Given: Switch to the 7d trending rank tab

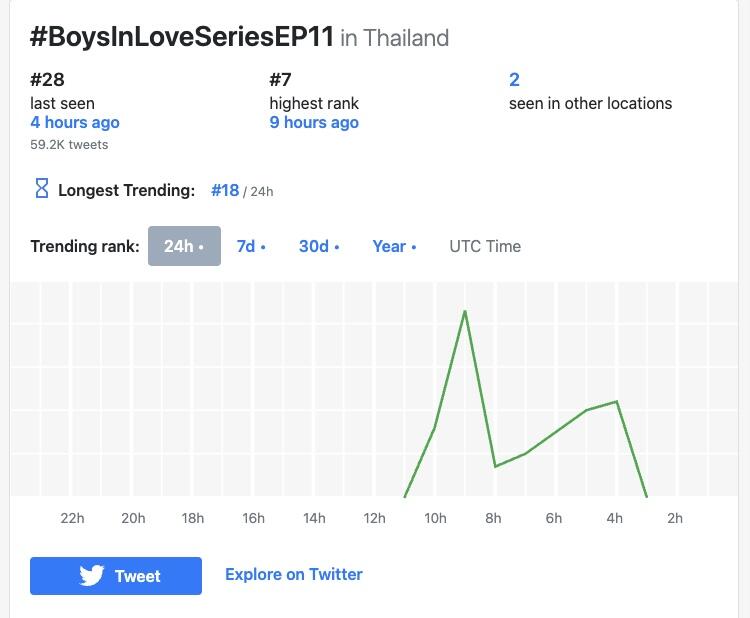Looking at the screenshot, I should coord(250,246).
